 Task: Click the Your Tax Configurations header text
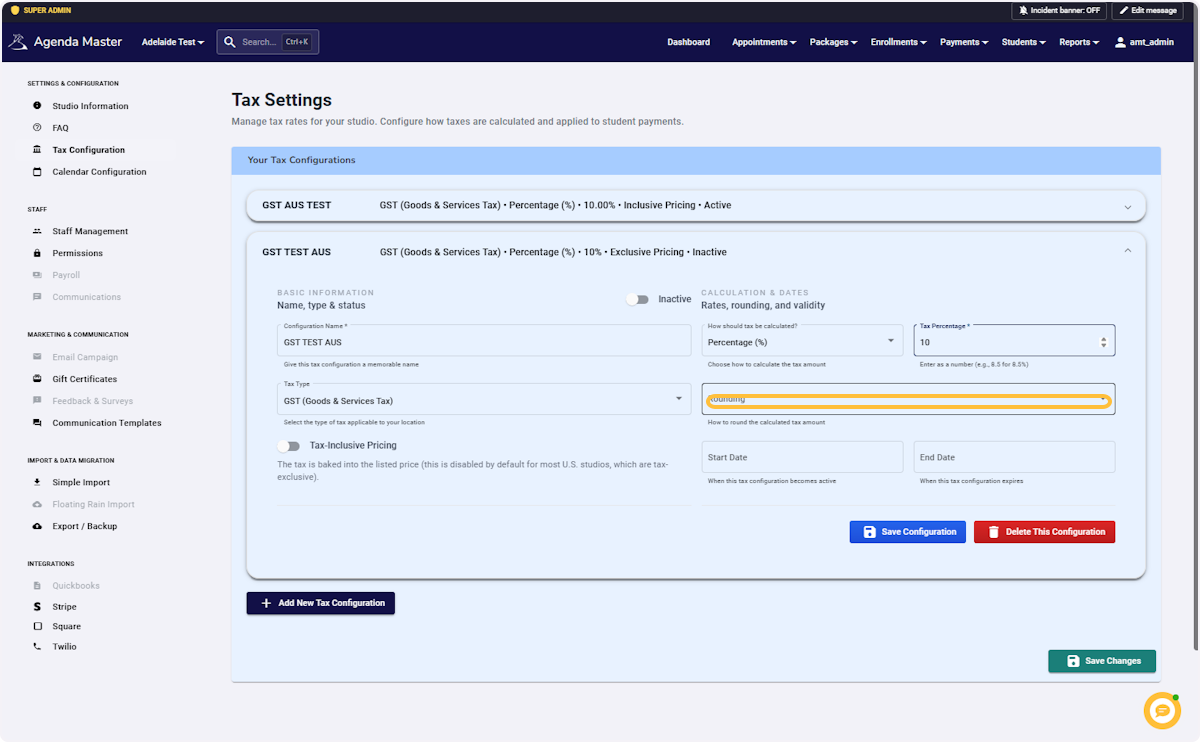(x=301, y=160)
